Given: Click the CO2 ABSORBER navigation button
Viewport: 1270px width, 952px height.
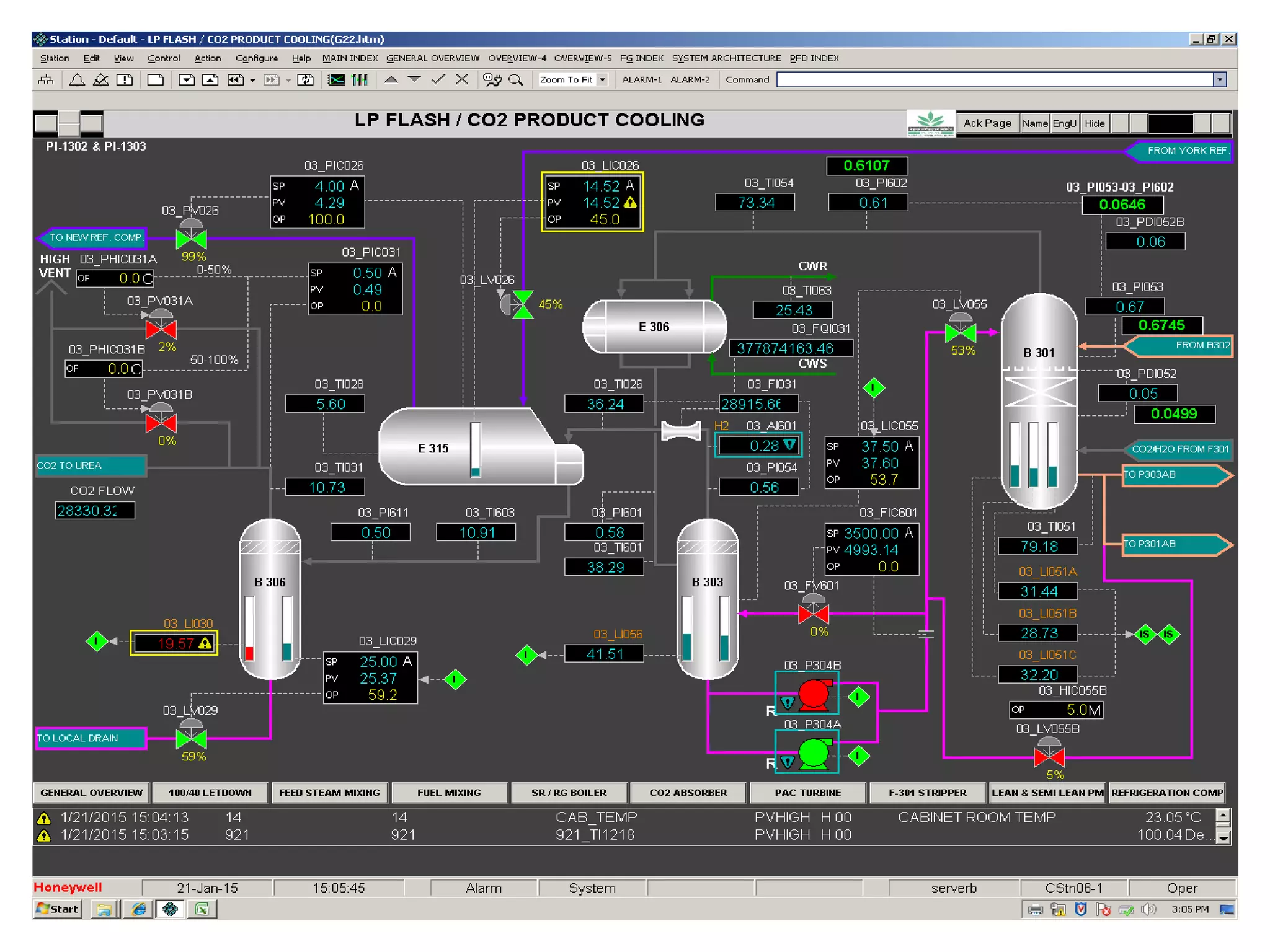Looking at the screenshot, I should [x=688, y=793].
